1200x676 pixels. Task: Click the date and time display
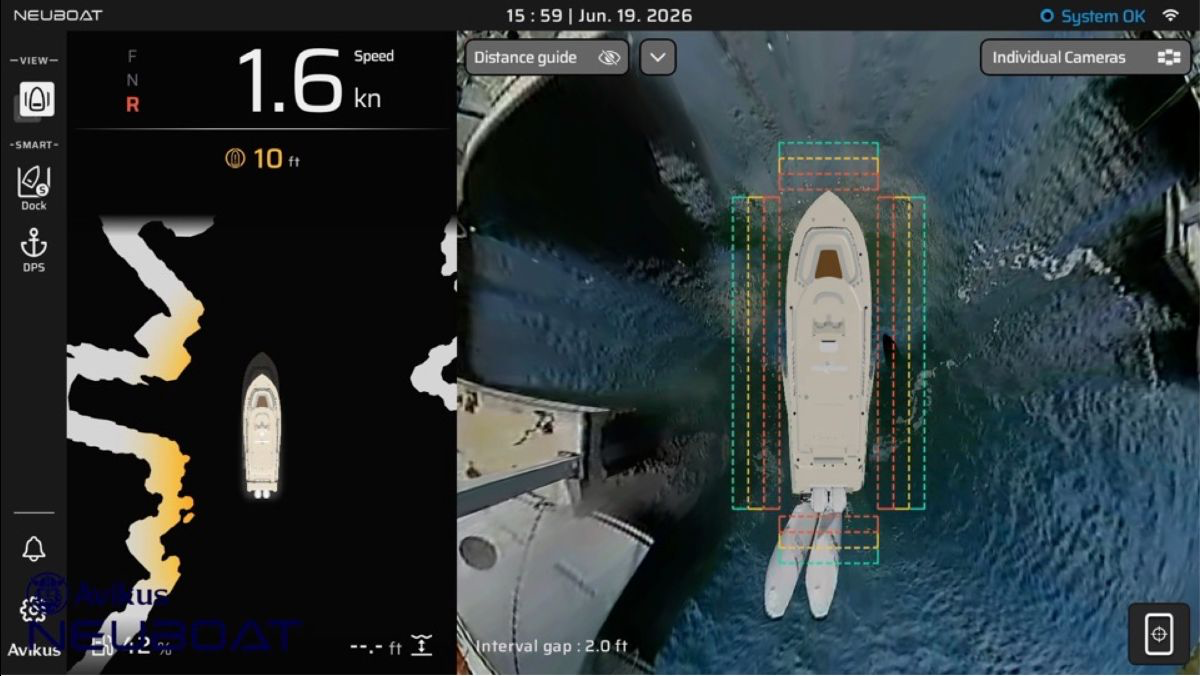pyautogui.click(x=598, y=16)
